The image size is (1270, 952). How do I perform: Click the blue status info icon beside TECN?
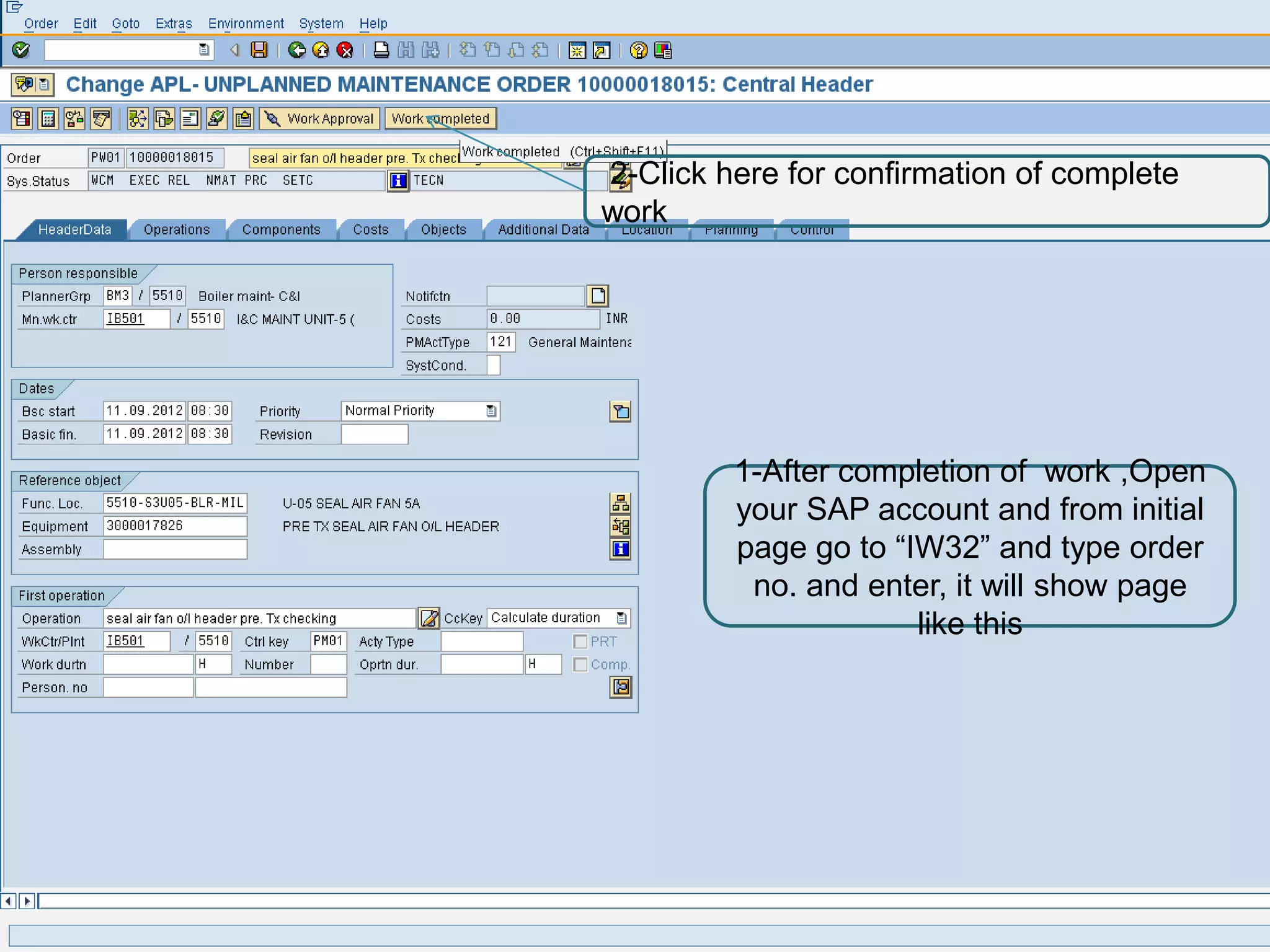point(398,181)
